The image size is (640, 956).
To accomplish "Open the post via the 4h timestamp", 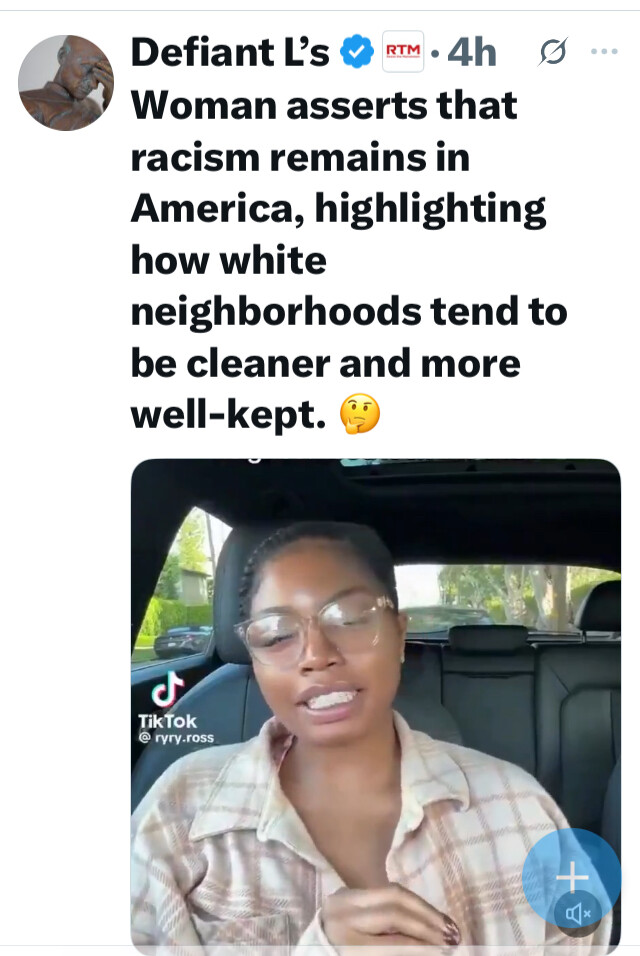I will coord(472,52).
